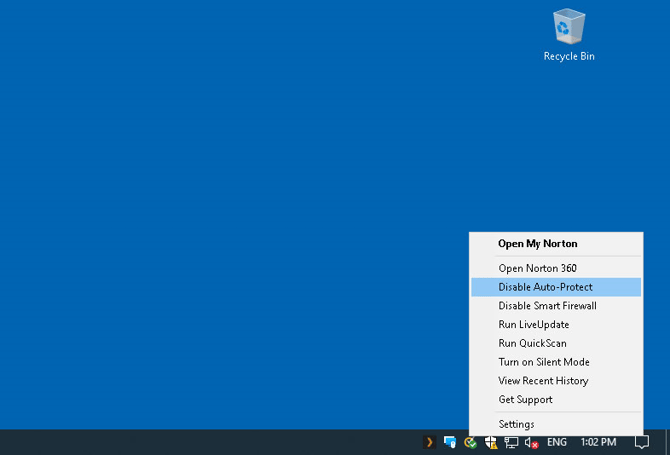Click the Norton tray icon with green check

pos(470,442)
